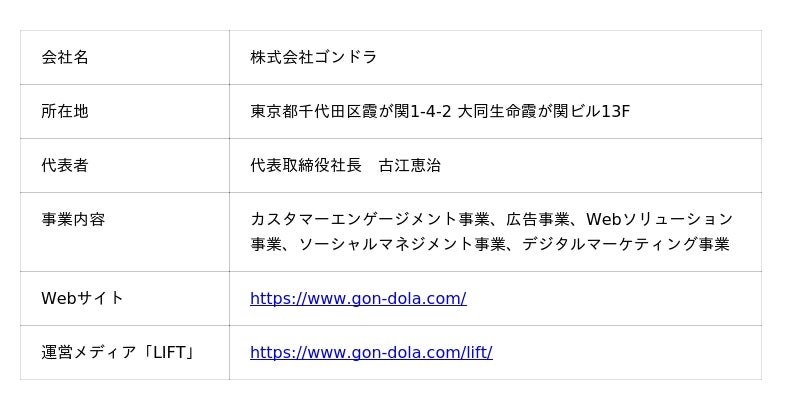Click the ソーシャルマネジメント事業 text
The width and height of the screenshot is (800, 410).
(x=401, y=244)
